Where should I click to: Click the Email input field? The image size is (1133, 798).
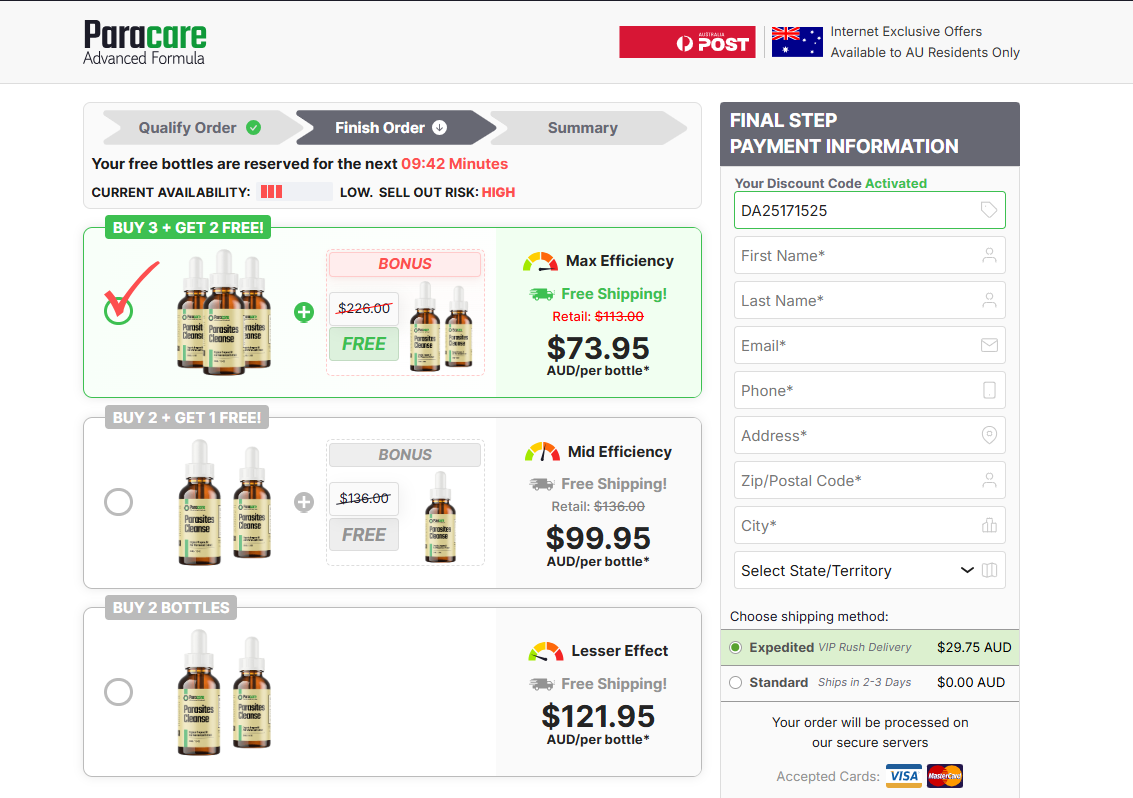point(857,345)
